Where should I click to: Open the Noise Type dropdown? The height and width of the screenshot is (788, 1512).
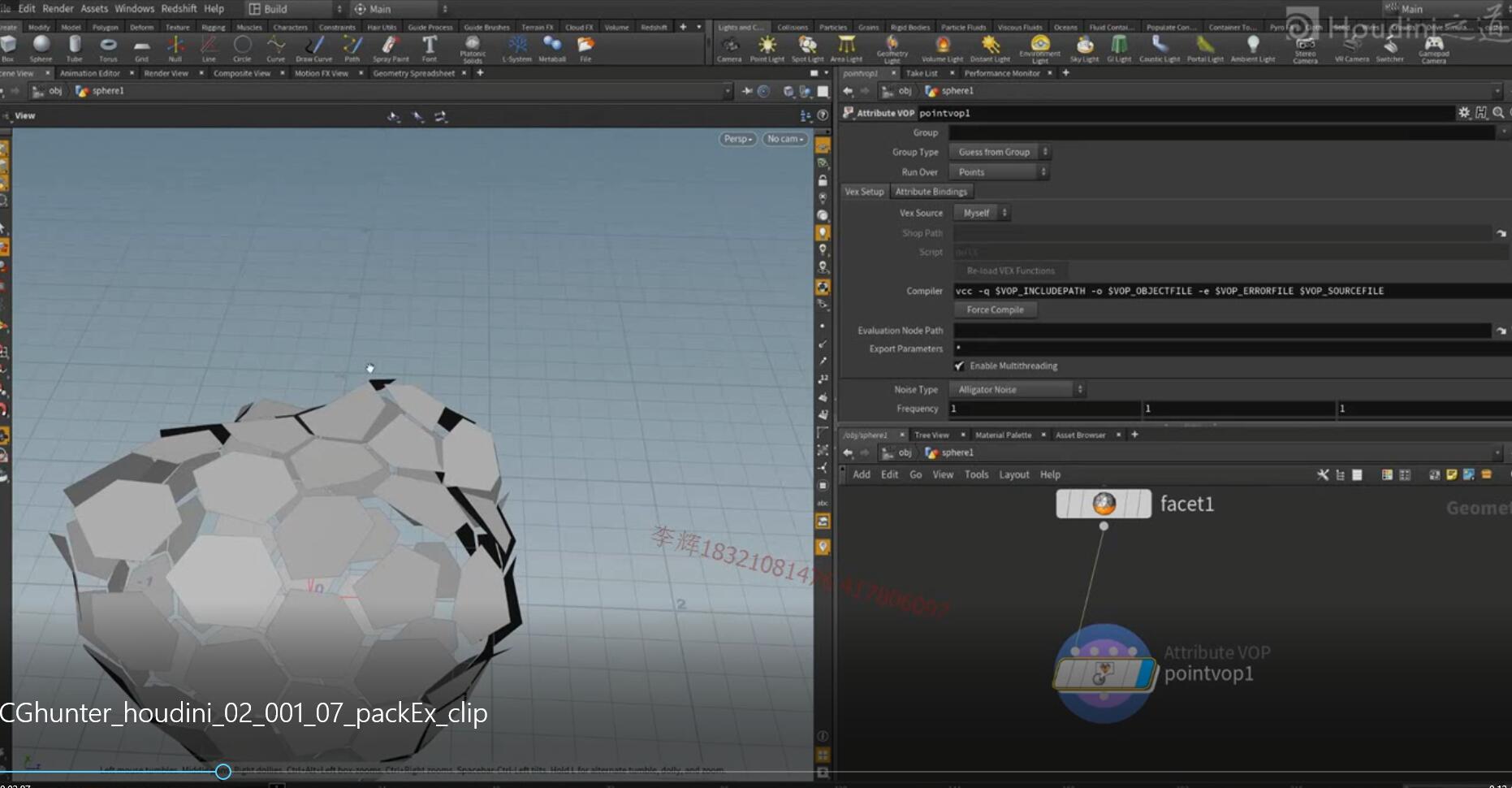coord(1019,390)
